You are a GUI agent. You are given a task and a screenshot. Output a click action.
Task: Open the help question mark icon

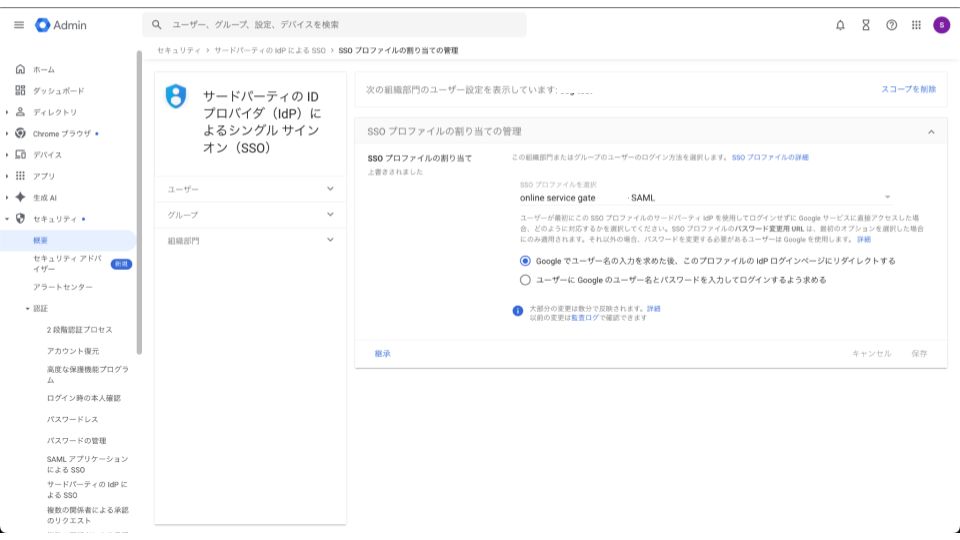(891, 25)
